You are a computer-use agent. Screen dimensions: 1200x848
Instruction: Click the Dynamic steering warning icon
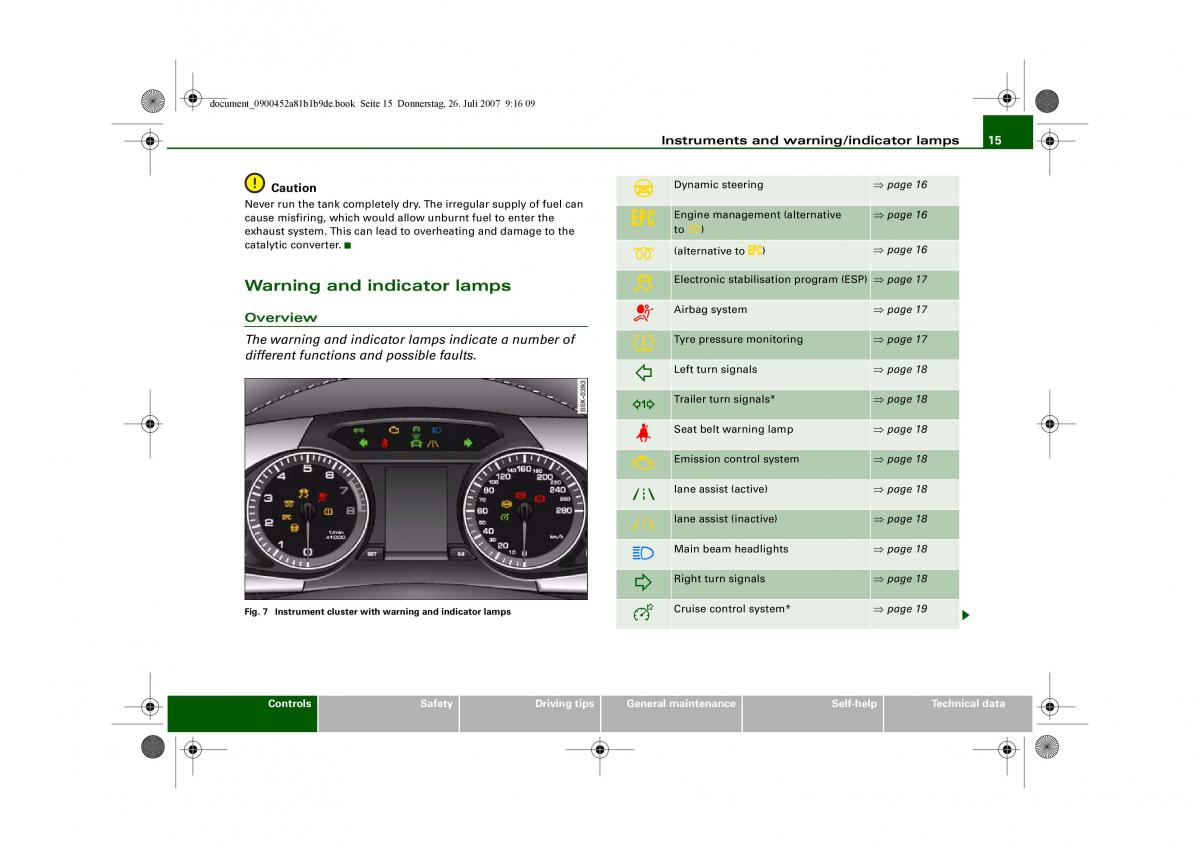(x=643, y=188)
